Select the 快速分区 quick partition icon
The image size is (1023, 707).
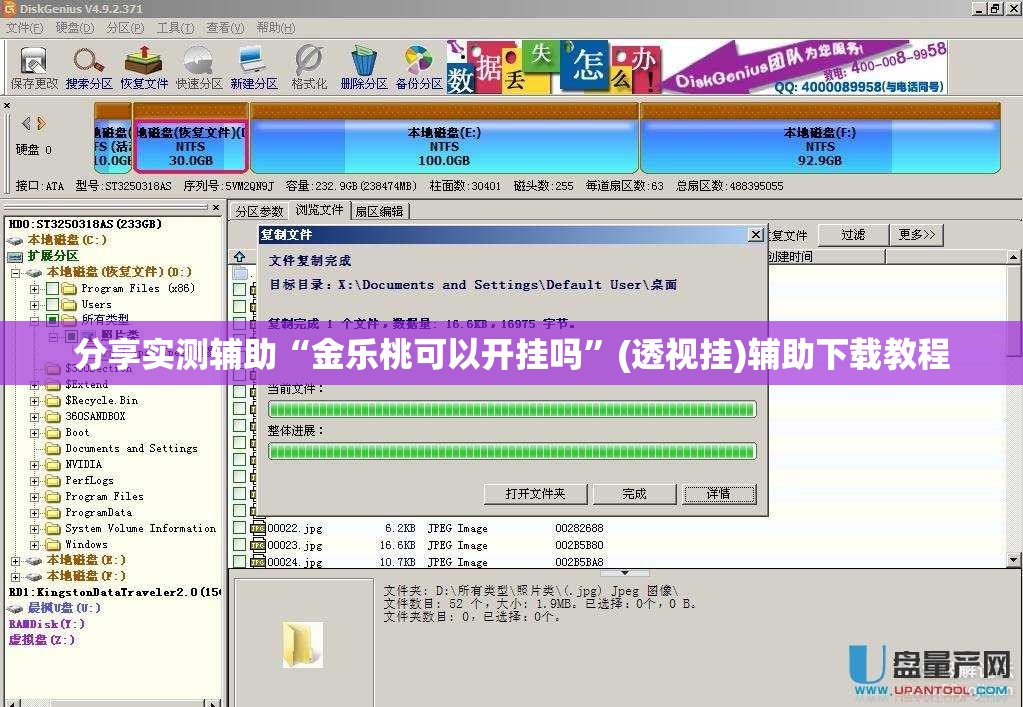[x=199, y=68]
